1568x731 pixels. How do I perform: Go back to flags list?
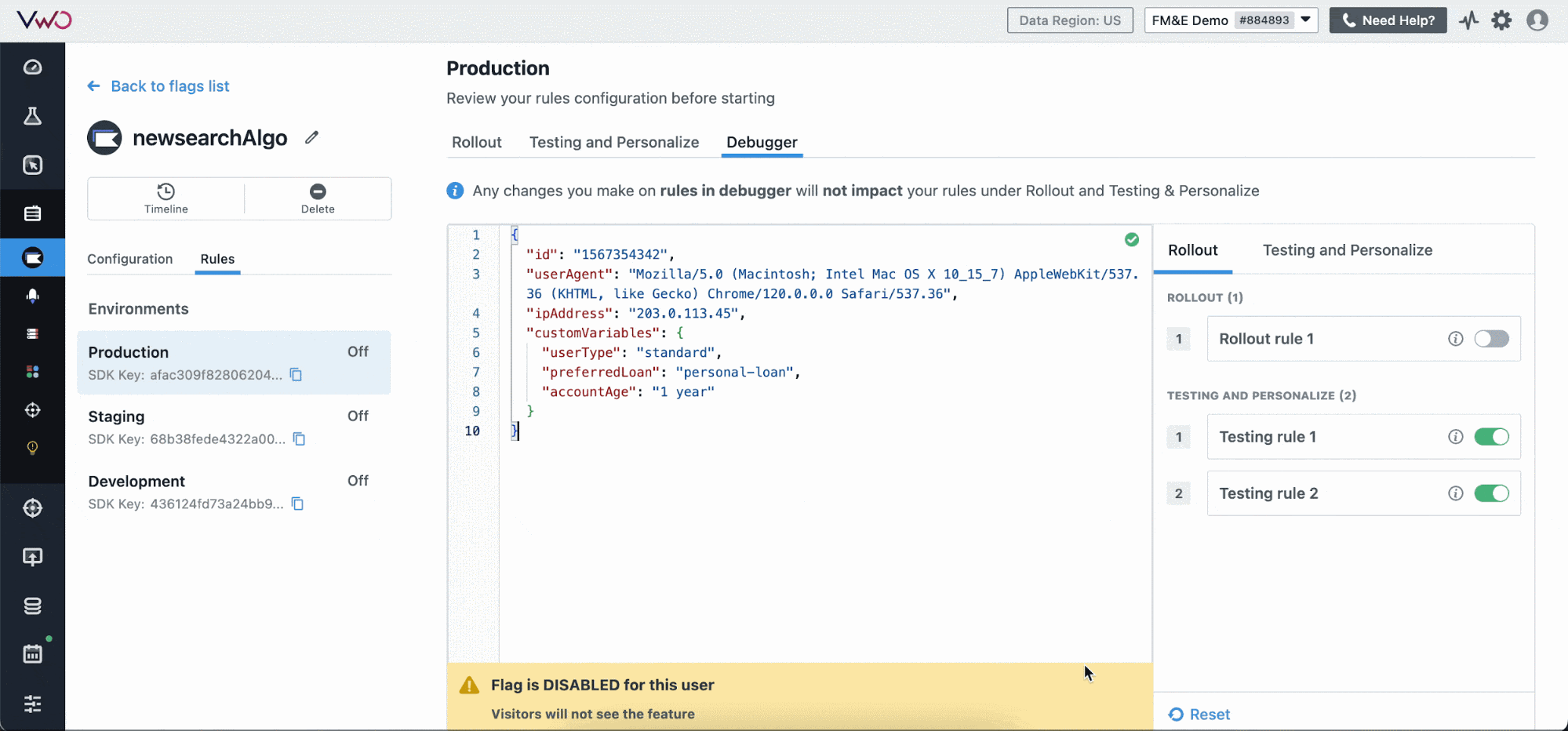click(x=158, y=86)
